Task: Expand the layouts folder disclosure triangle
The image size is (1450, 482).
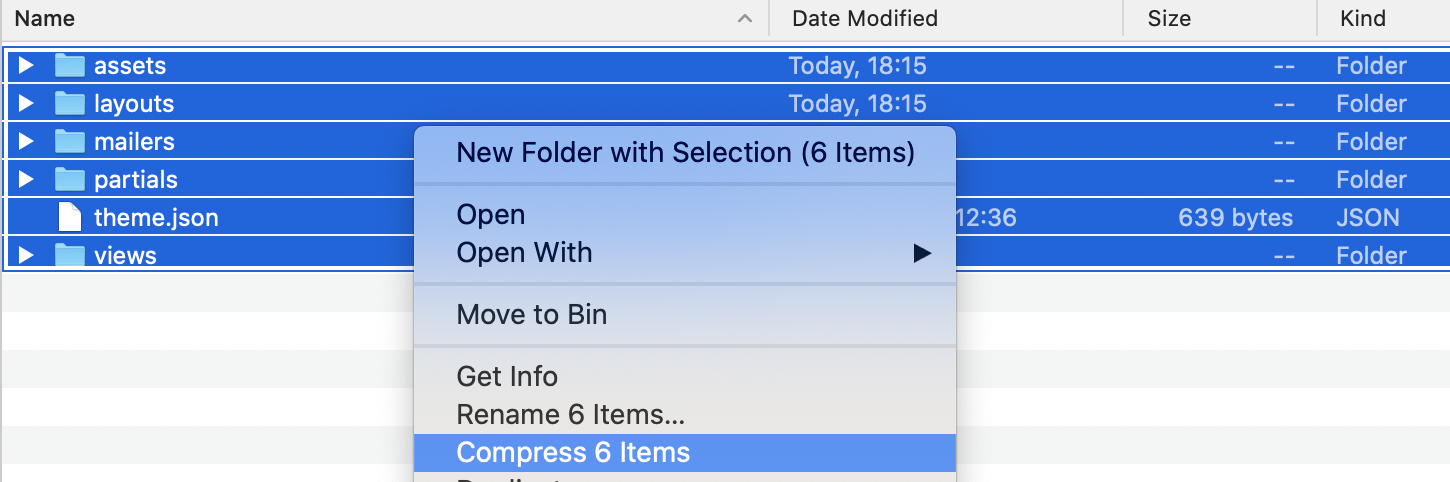Action: (27, 104)
